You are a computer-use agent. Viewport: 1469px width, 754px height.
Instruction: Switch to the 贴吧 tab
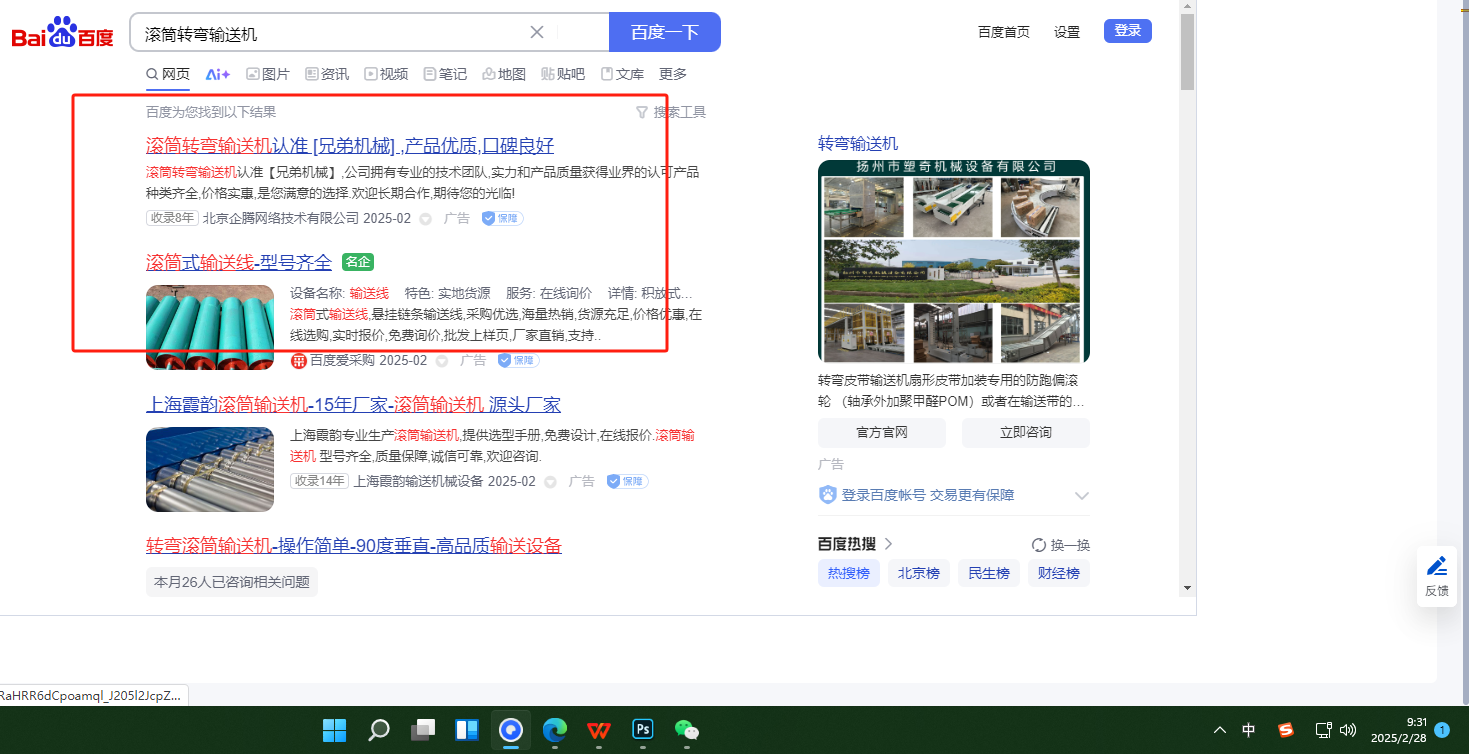tap(563, 74)
